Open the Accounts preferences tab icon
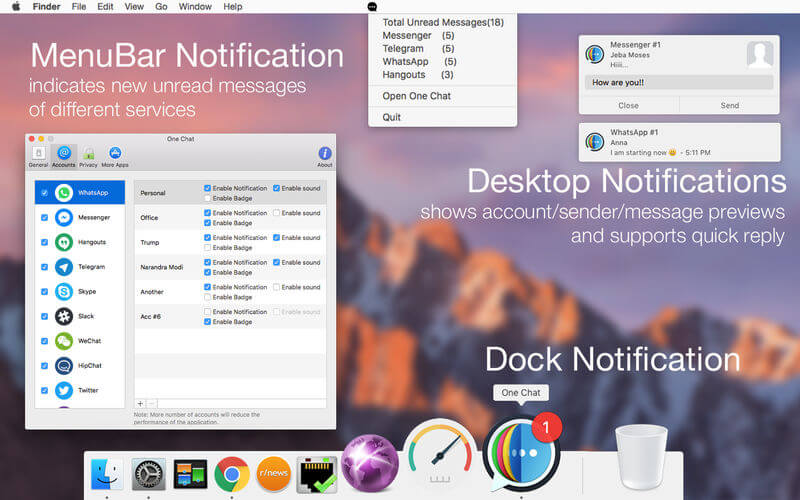Screen dimensions: 800x500 coord(64,153)
